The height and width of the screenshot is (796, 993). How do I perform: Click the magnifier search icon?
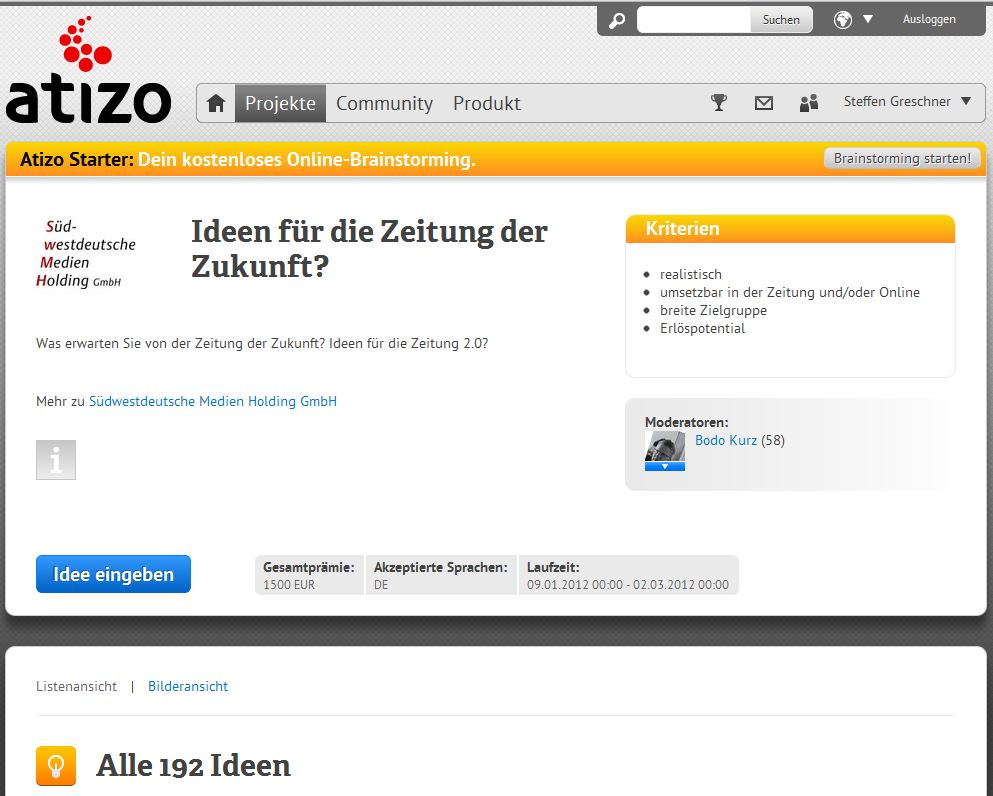tap(617, 20)
